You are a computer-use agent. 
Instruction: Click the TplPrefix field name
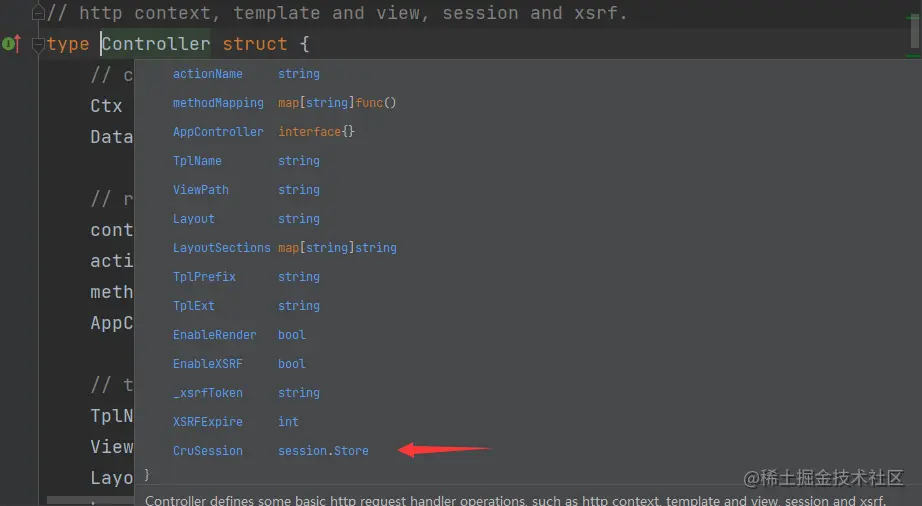(x=204, y=277)
